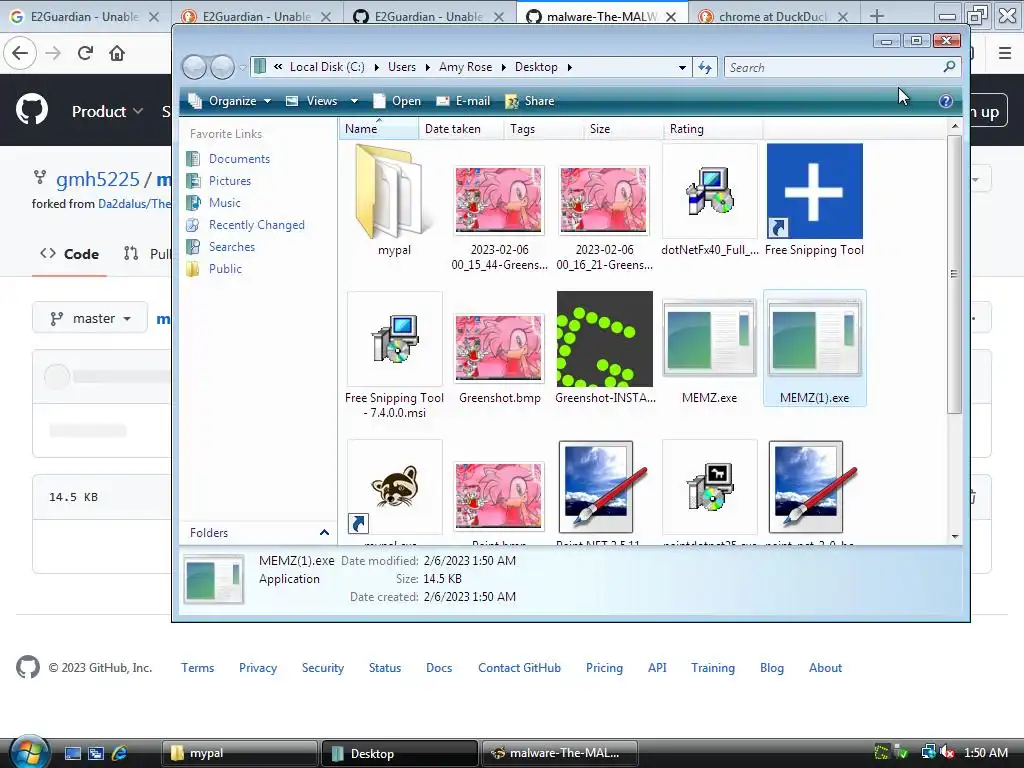Select the paint.net 3.0 beta icon
The height and width of the screenshot is (768, 1024).
tap(814, 487)
